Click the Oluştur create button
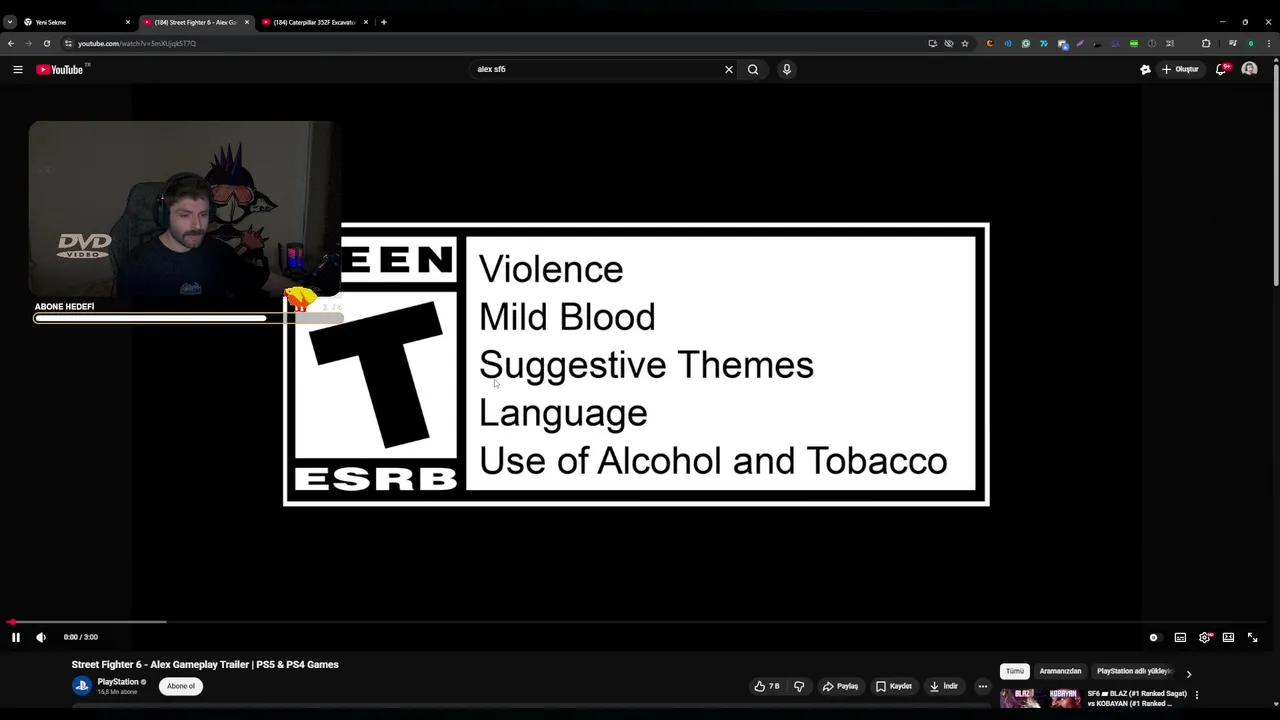 click(1180, 69)
